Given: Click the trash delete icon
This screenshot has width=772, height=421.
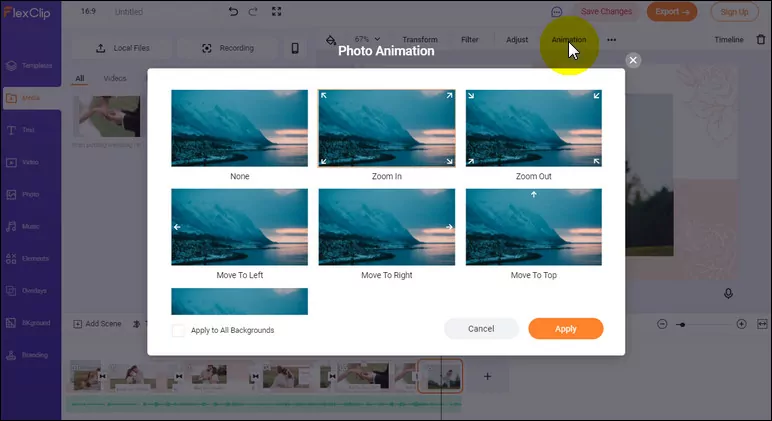Looking at the screenshot, I should [761, 39].
